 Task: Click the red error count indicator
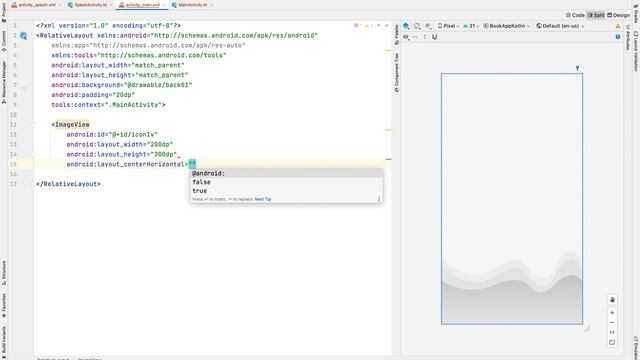tap(357, 26)
